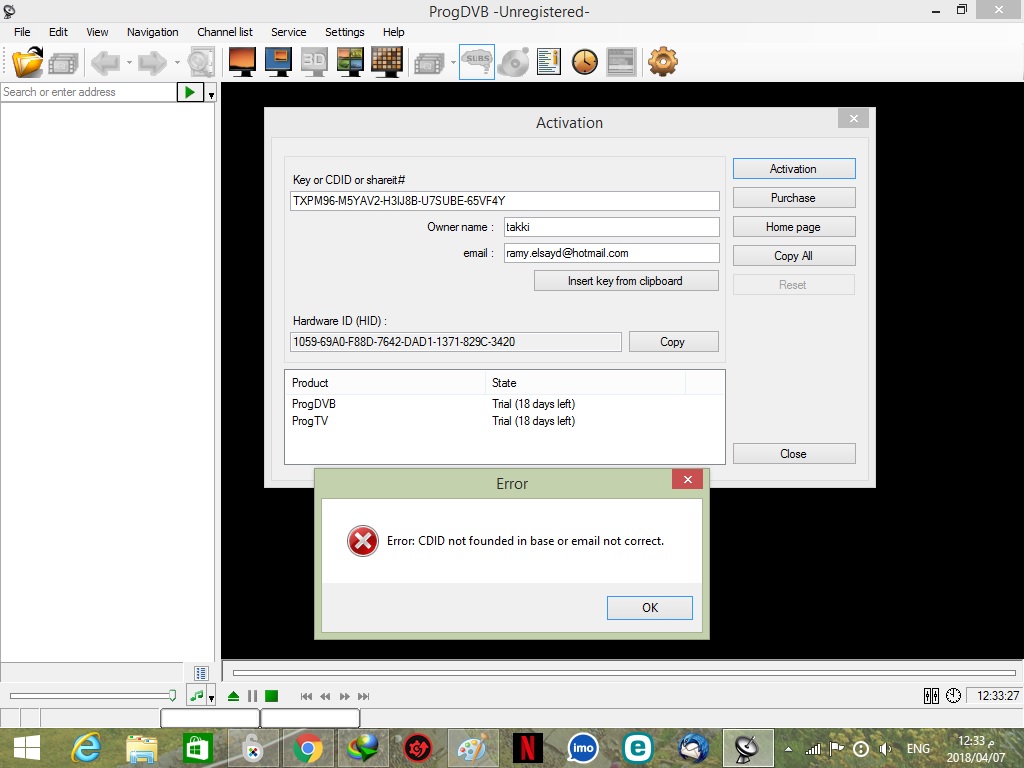
Task: Toggle the SUBS subtitles toolbar icon
Action: click(477, 62)
